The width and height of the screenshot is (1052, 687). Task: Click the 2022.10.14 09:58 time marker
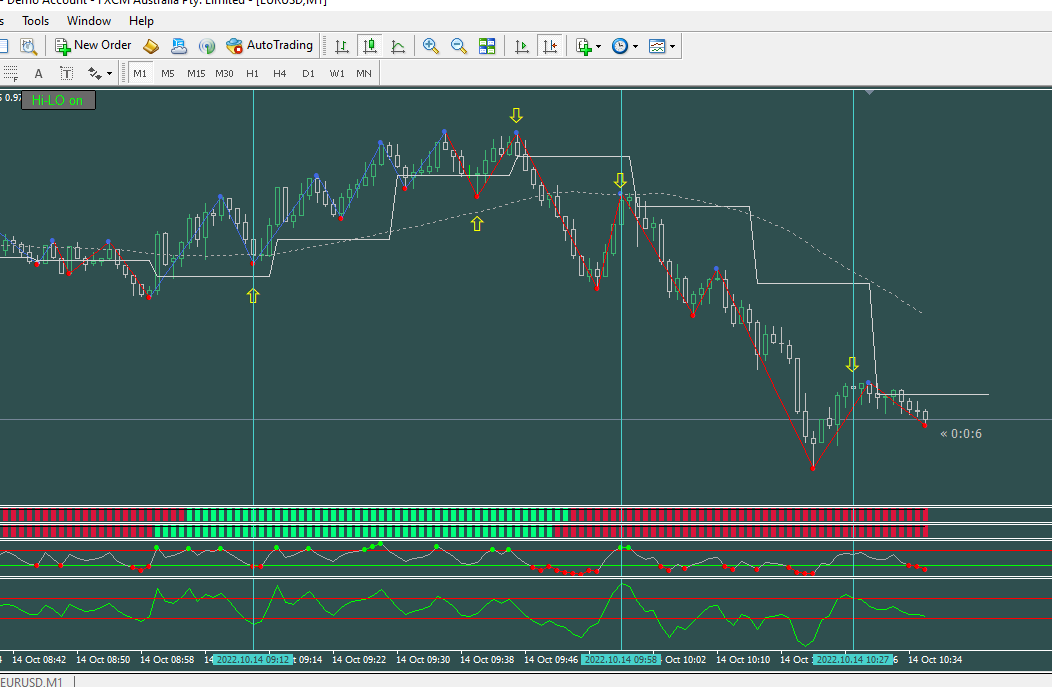tap(621, 659)
